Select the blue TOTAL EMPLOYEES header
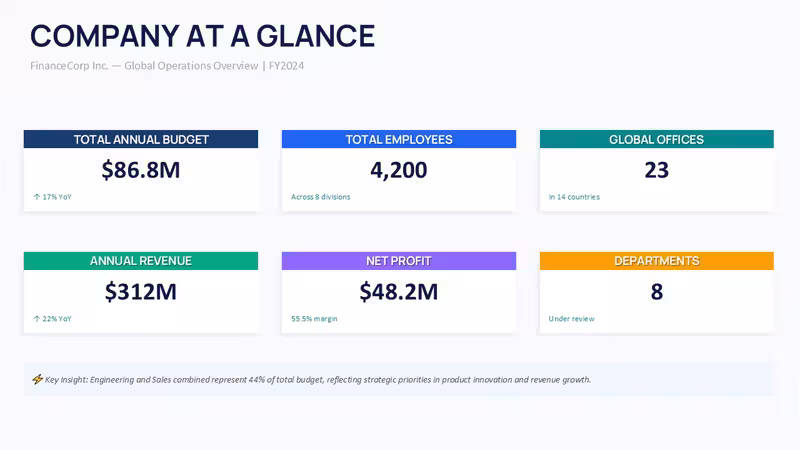The image size is (800, 450). pyautogui.click(x=399, y=139)
